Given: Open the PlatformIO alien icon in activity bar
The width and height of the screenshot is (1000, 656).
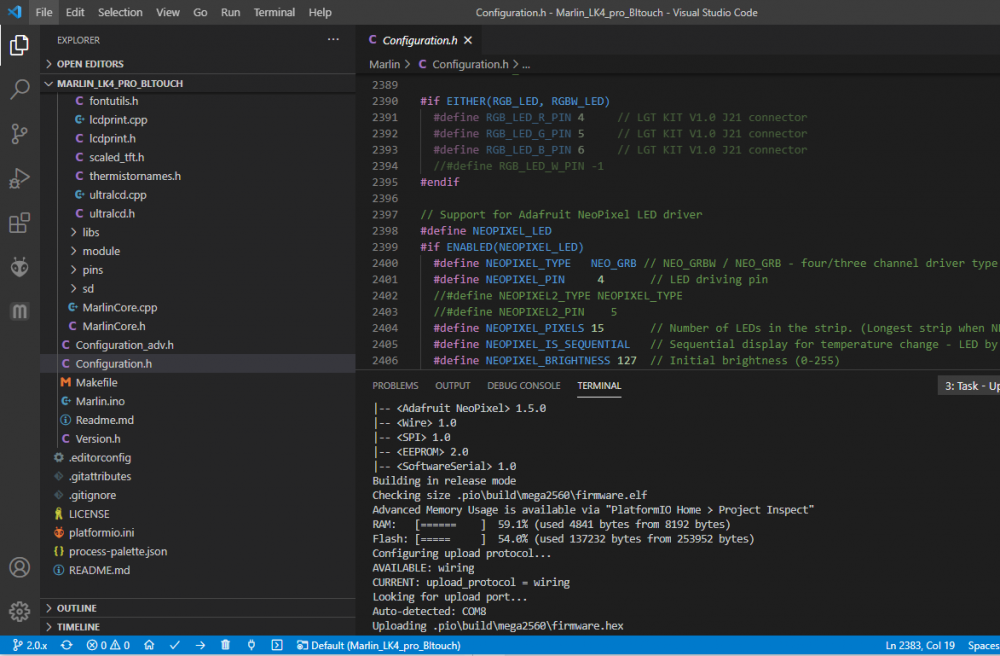Looking at the screenshot, I should point(19,267).
